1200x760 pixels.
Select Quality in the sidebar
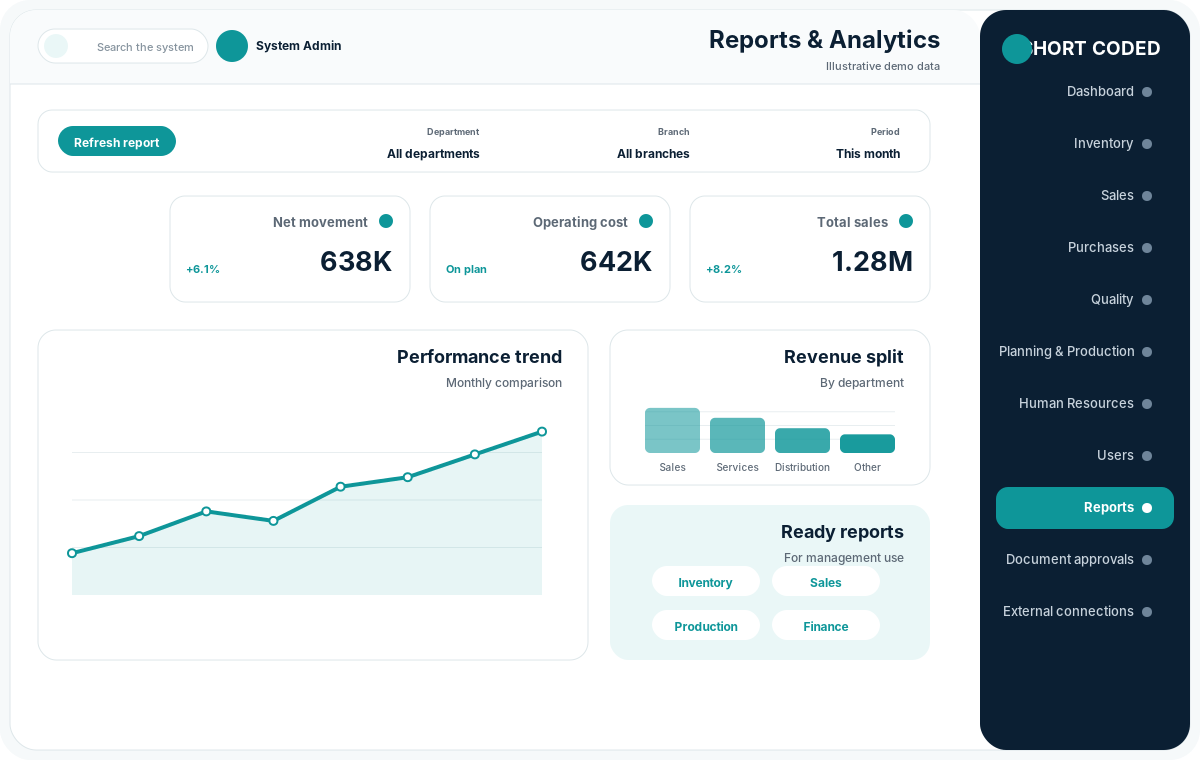point(1085,299)
